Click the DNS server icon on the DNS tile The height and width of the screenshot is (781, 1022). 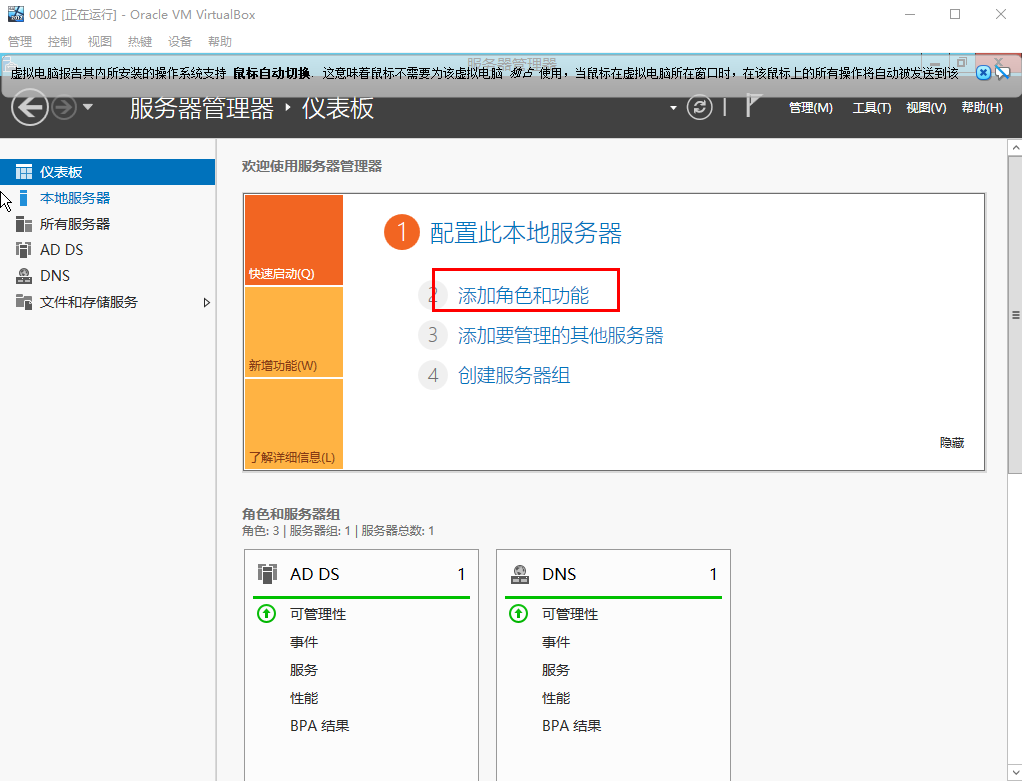point(520,573)
